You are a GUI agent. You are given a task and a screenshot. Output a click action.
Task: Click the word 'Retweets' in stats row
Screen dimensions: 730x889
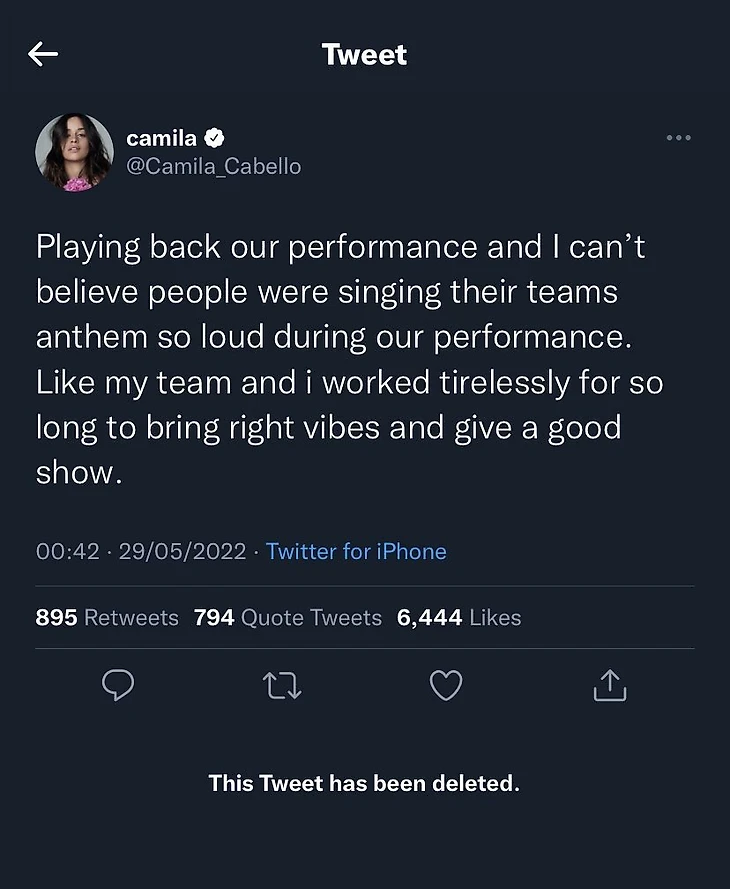(131, 618)
